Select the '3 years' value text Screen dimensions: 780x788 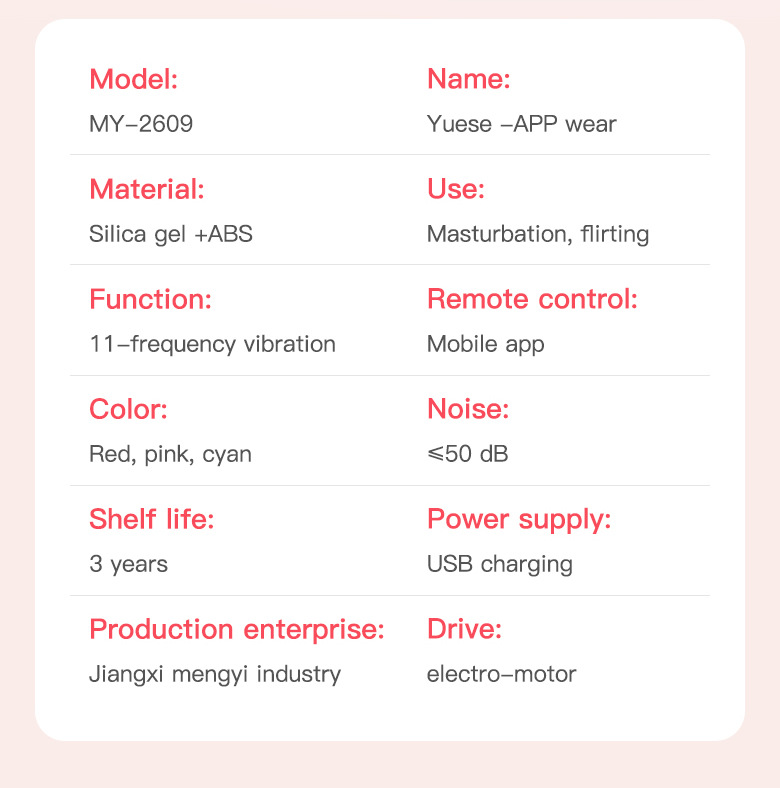pos(128,564)
